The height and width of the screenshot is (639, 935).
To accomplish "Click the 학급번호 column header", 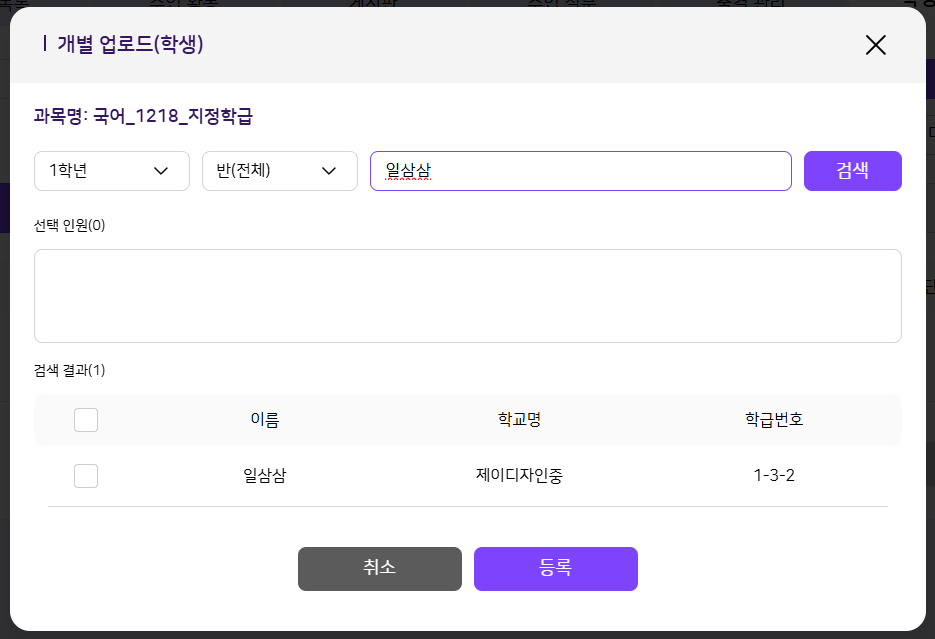I will (x=774, y=420).
